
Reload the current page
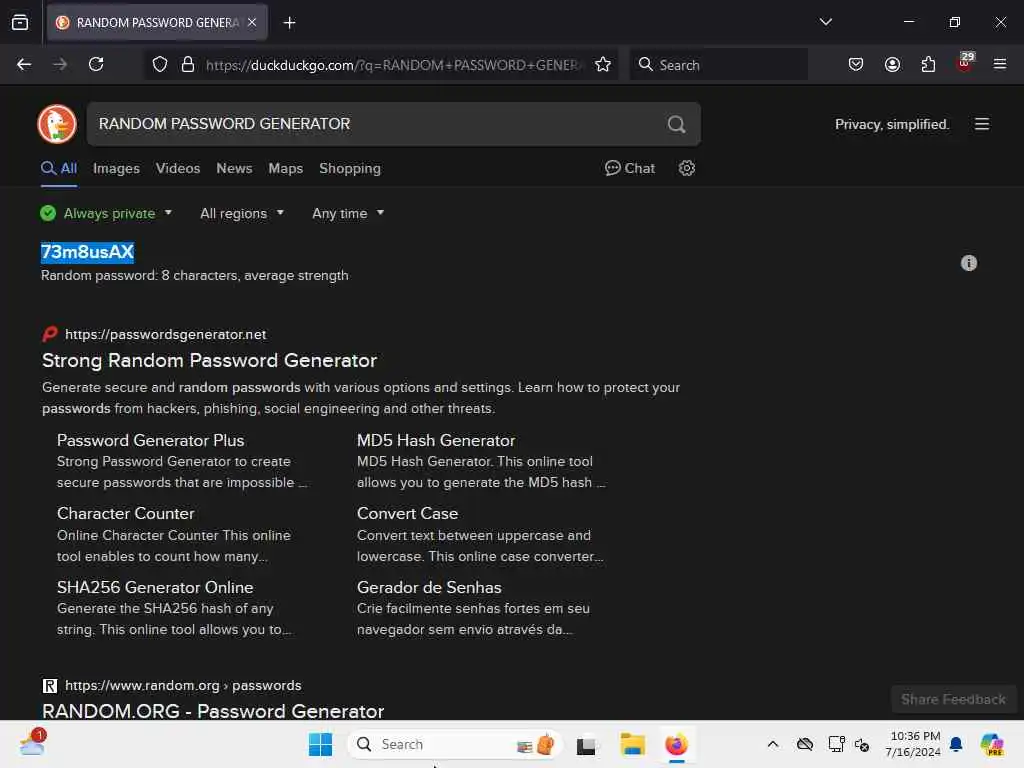tap(96, 64)
